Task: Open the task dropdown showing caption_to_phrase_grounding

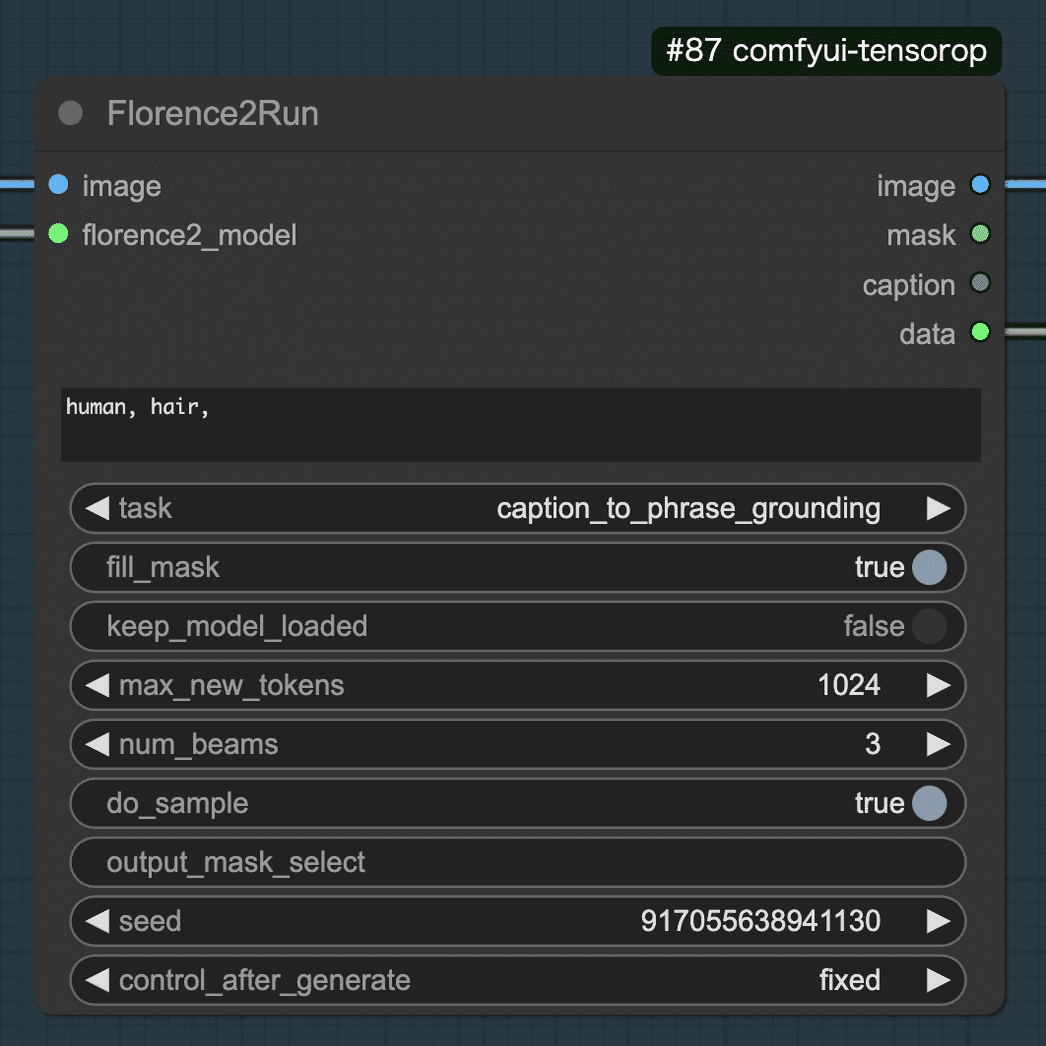Action: pos(688,509)
